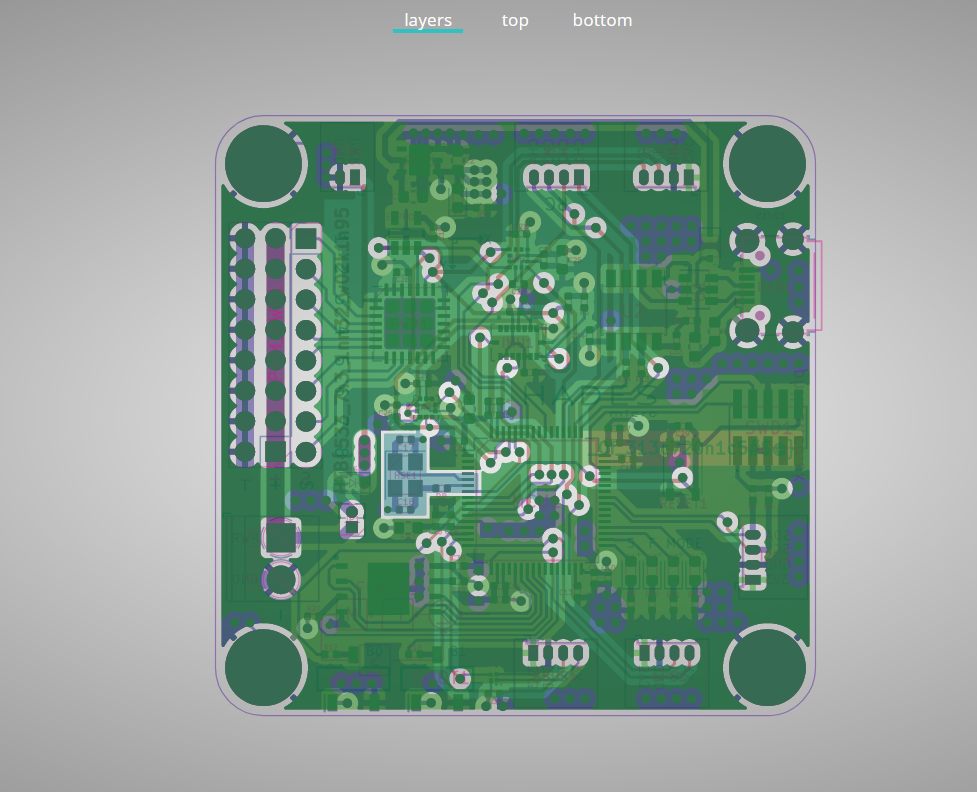Click the bottom-center four-pin connector pads
Image resolution: width=977 pixels, height=792 pixels.
[556, 654]
